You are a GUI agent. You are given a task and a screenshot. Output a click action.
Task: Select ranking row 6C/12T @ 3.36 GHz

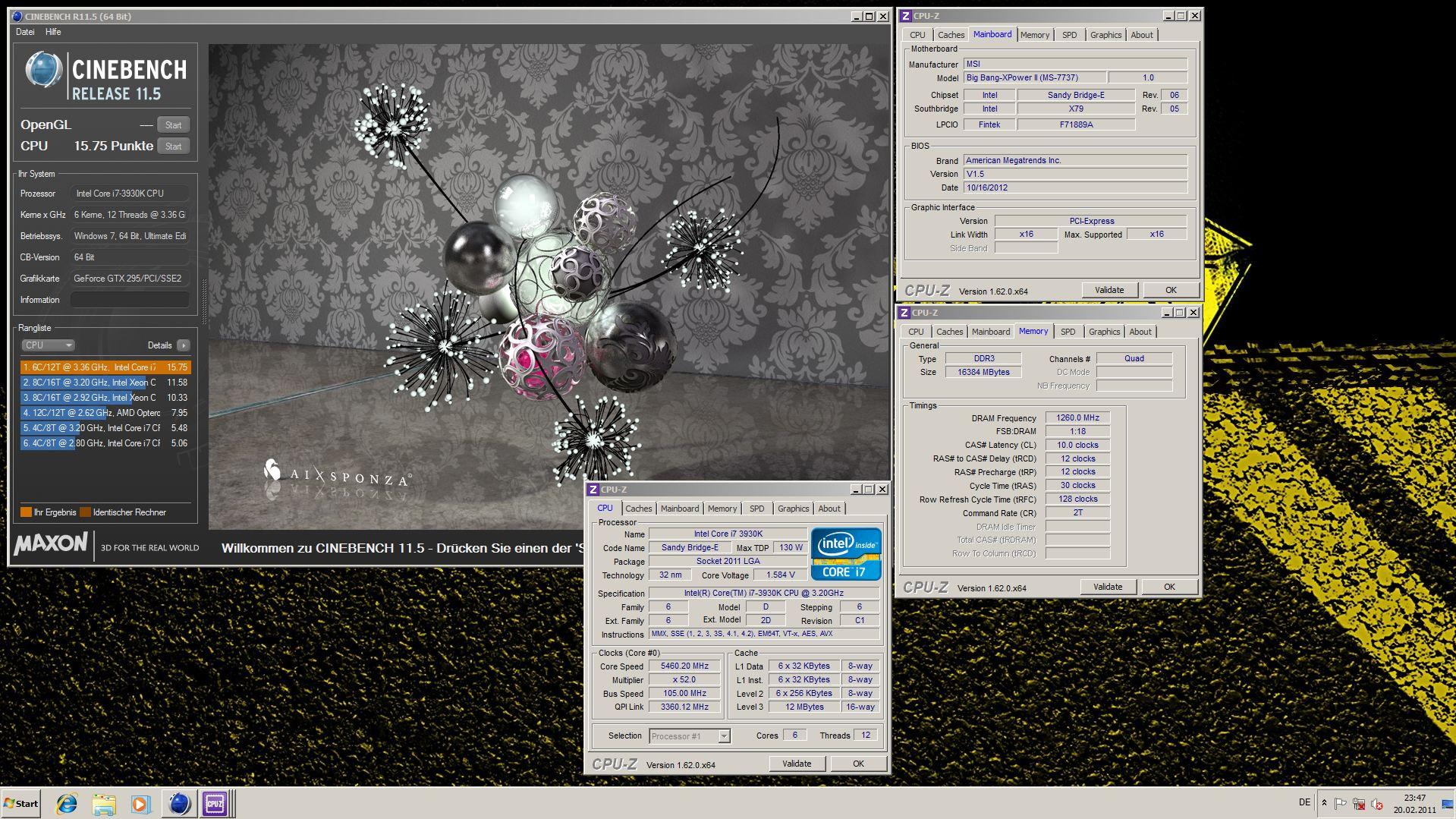[x=105, y=367]
